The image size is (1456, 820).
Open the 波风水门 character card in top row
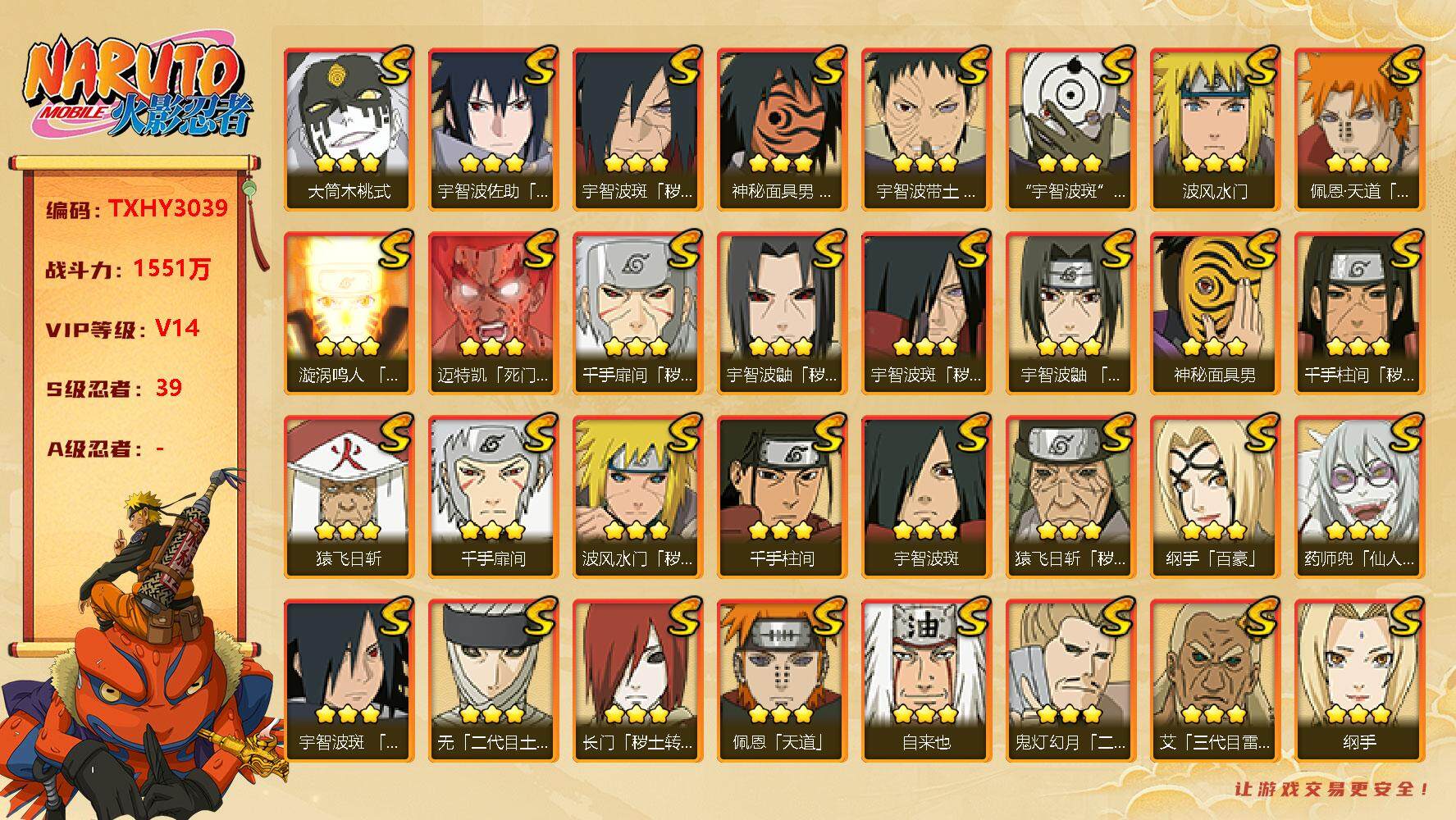point(1215,130)
